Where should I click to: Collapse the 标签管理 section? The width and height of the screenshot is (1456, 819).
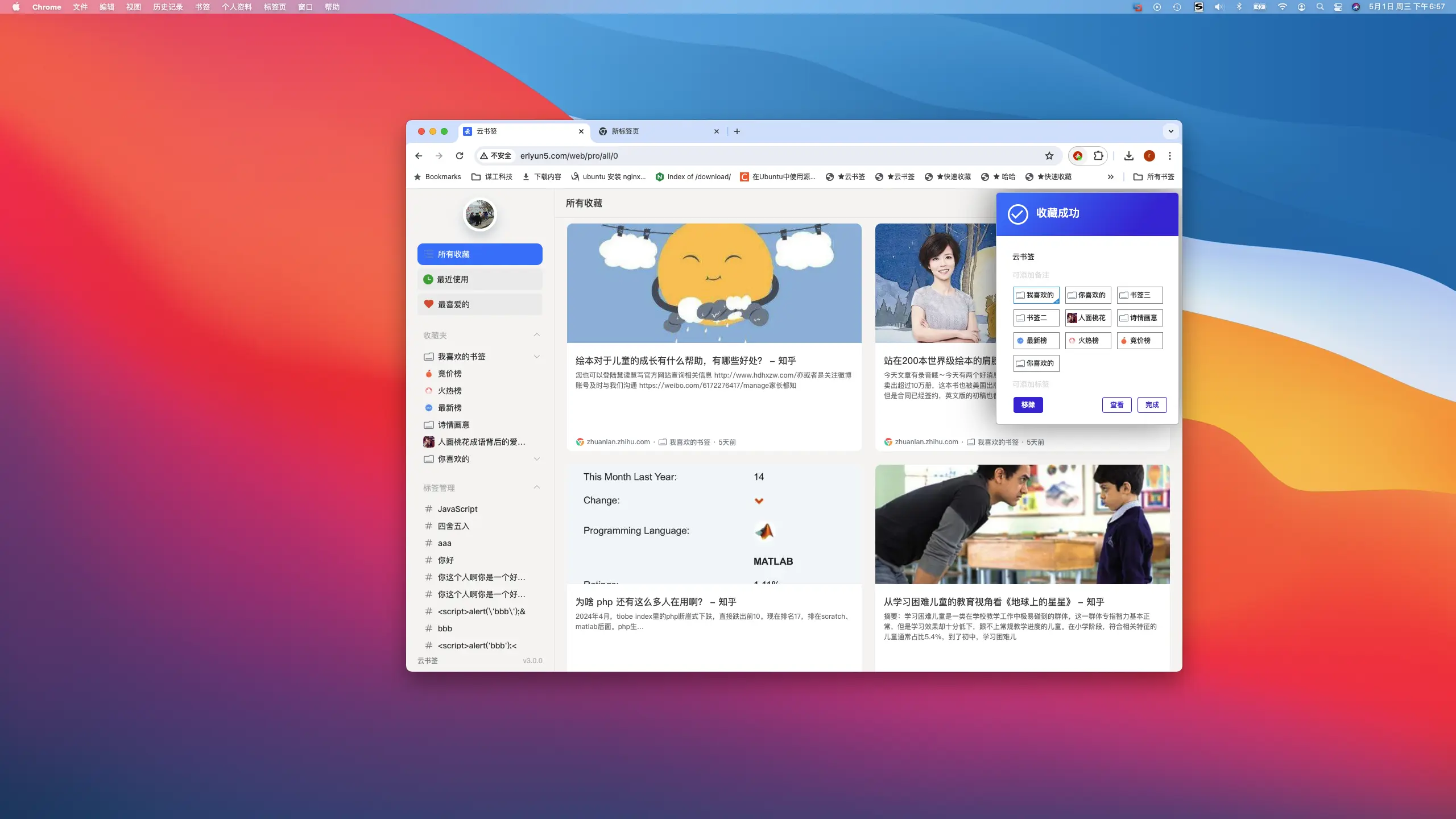[x=537, y=487]
